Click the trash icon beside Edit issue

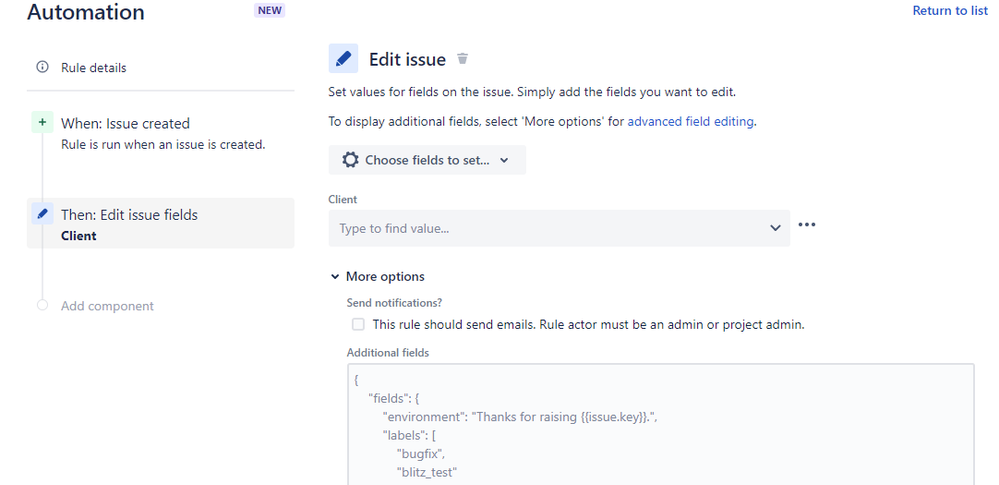coord(462,59)
